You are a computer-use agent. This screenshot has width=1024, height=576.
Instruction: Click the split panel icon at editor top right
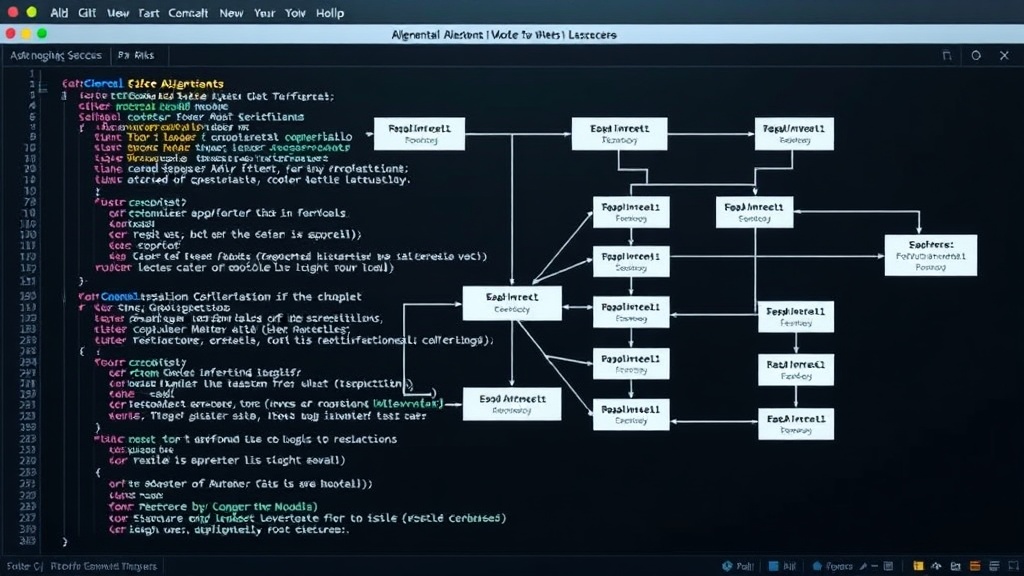(x=947, y=56)
